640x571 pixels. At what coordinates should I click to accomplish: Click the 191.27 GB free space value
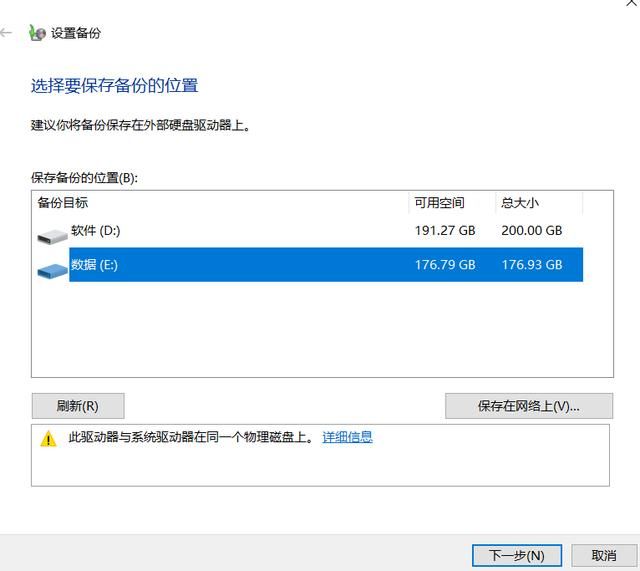[445, 231]
